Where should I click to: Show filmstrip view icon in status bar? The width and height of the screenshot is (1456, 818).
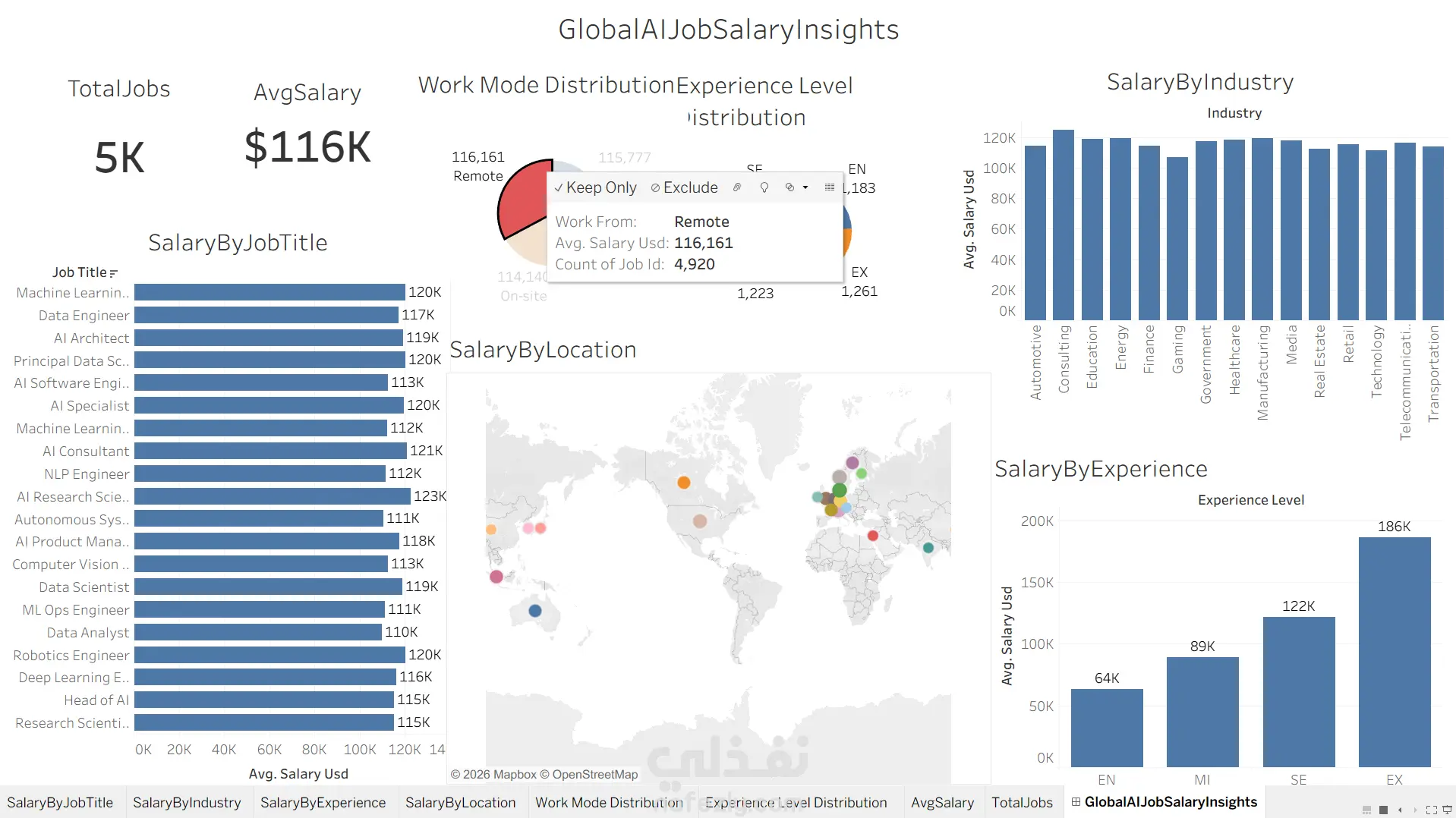point(1366,810)
